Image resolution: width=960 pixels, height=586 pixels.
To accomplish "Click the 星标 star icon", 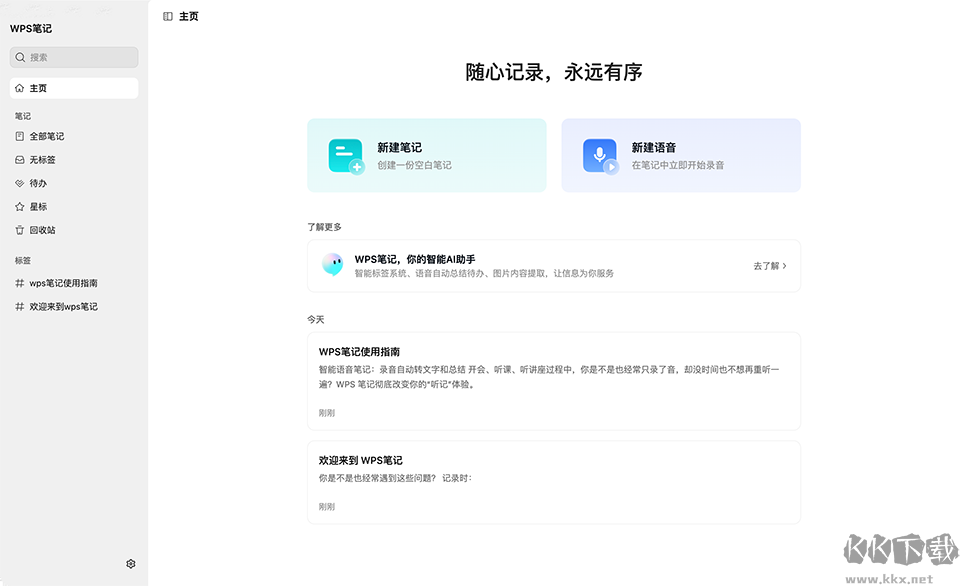I will coord(20,206).
